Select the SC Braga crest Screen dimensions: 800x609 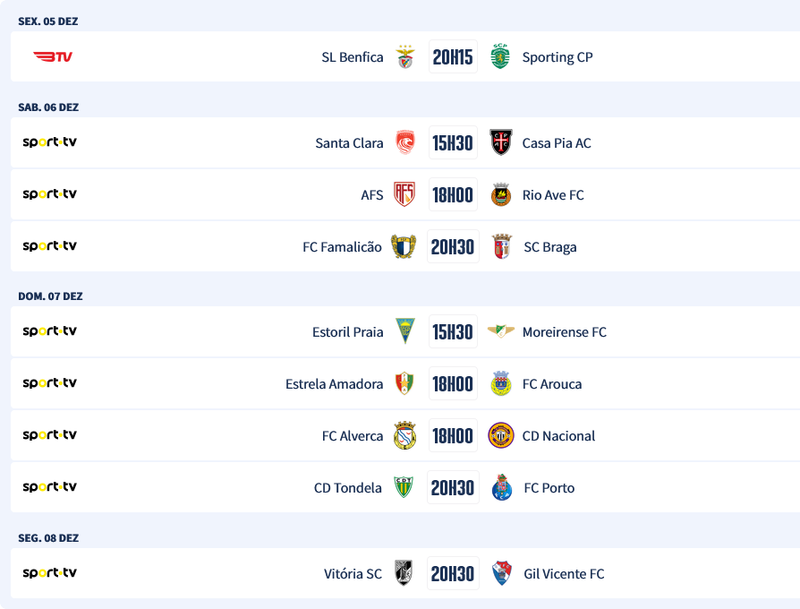(x=501, y=247)
